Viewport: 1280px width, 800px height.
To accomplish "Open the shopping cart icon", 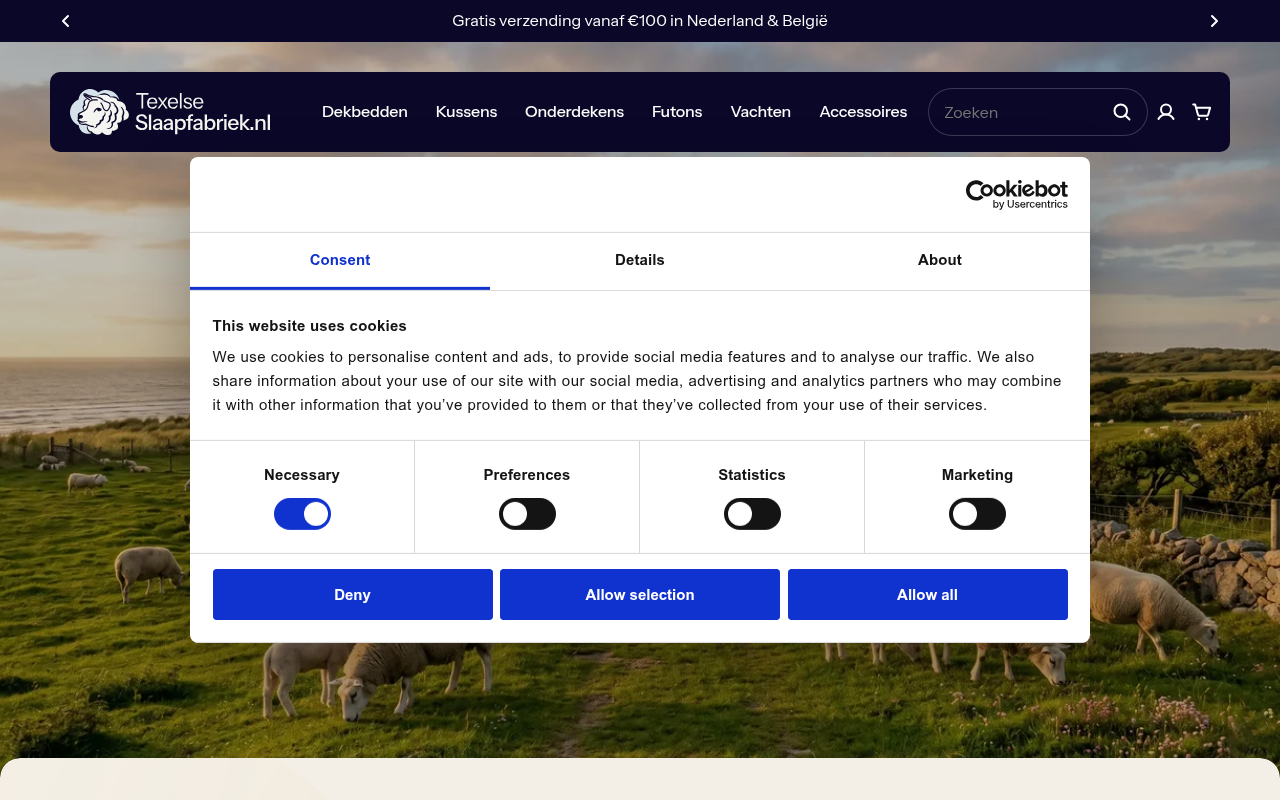I will tap(1202, 112).
